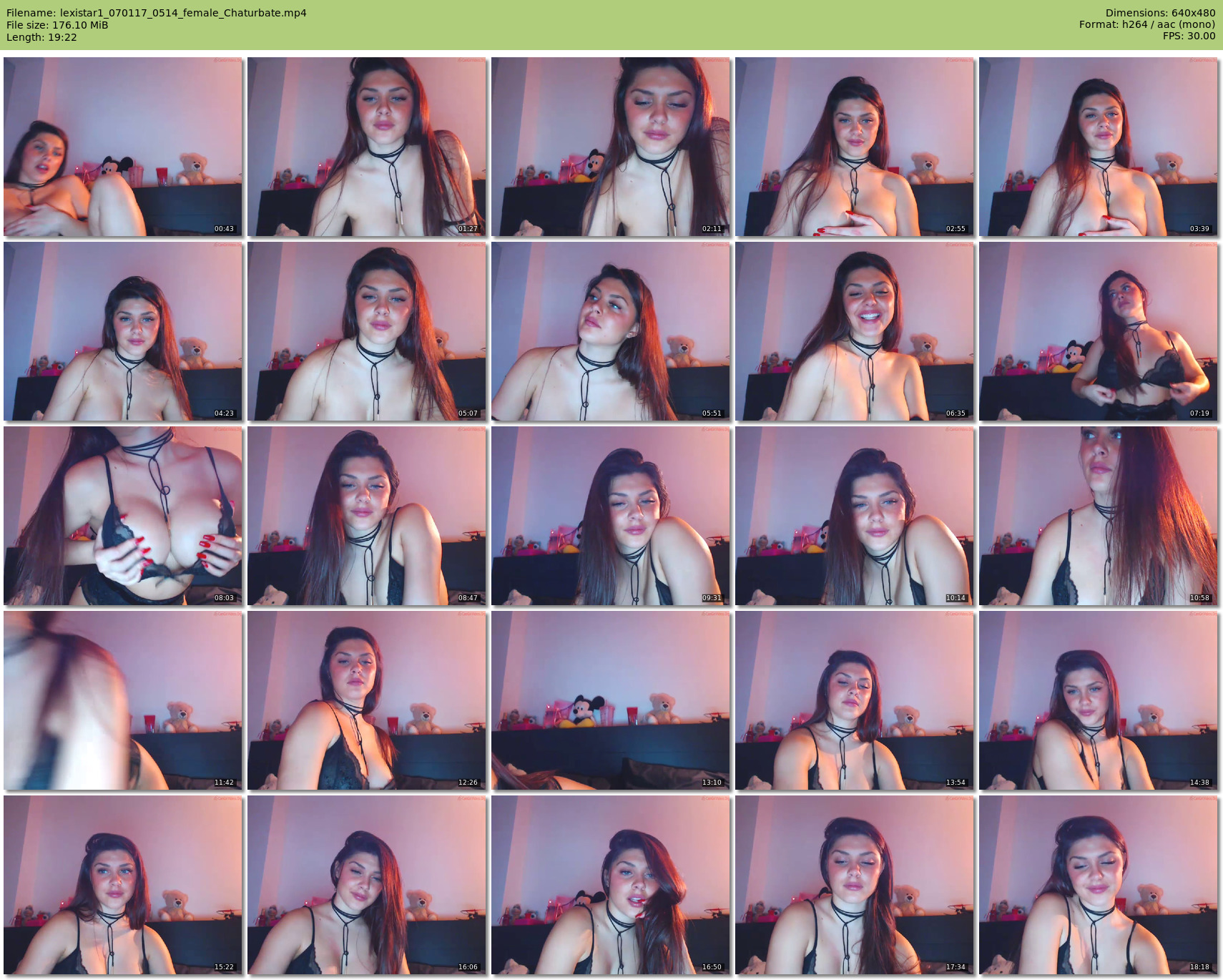1223x980 pixels.
Task: Select the frame marked 01:27
Action: point(367,147)
